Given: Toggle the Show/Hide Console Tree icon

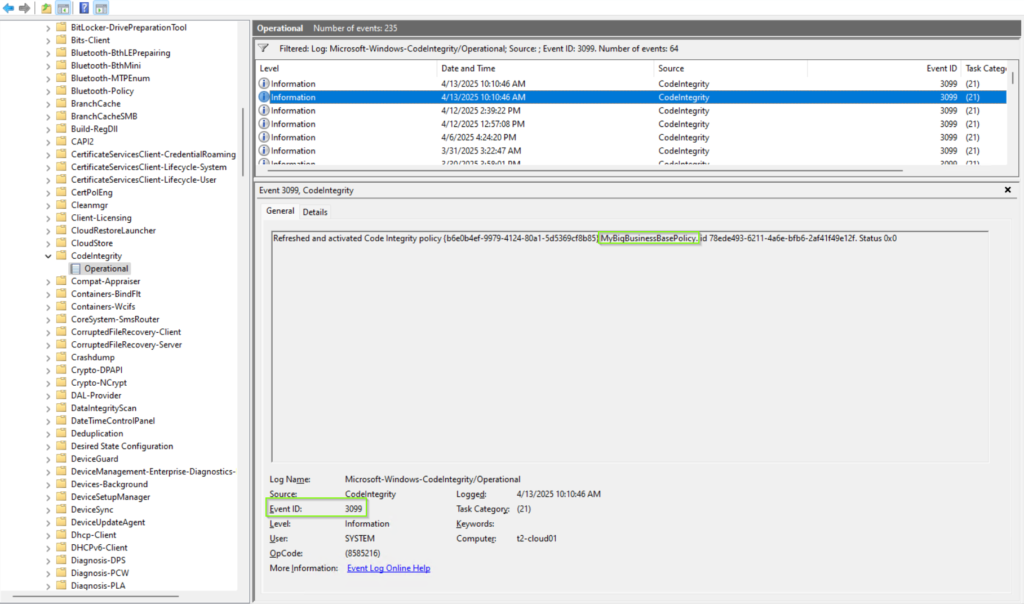Looking at the screenshot, I should click(63, 8).
